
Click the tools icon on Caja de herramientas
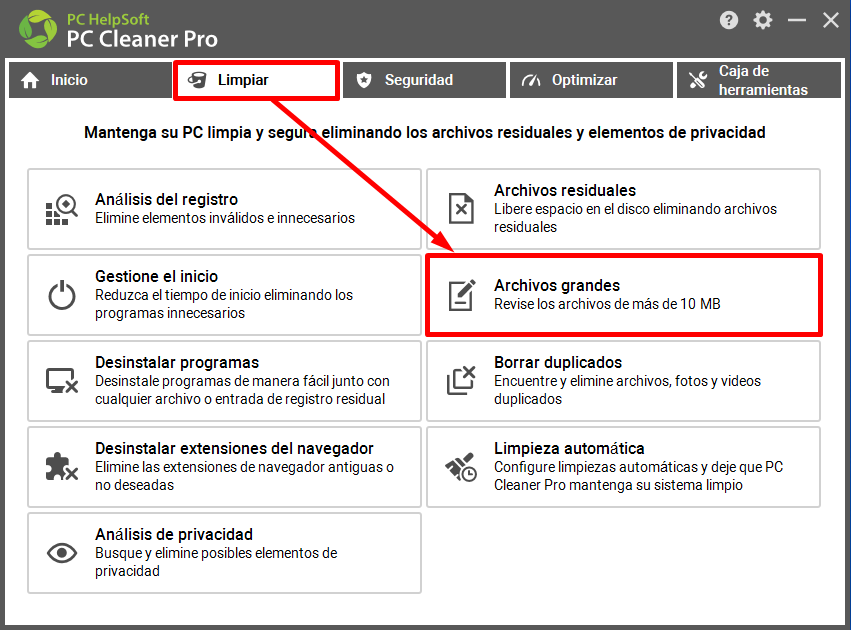(698, 80)
